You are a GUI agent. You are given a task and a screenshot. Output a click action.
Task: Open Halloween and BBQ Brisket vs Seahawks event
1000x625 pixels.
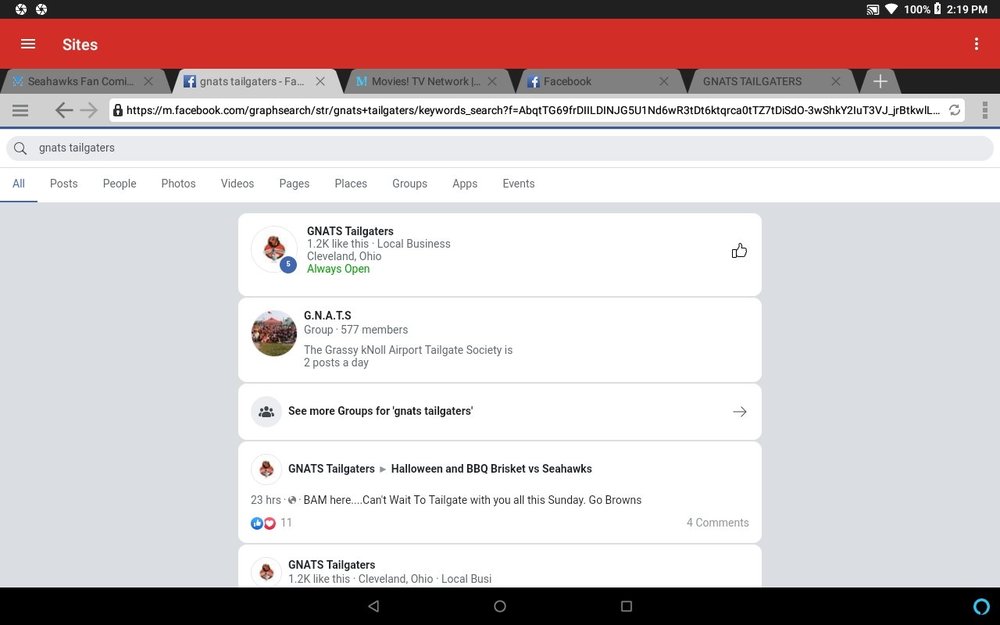pyautogui.click(x=491, y=469)
